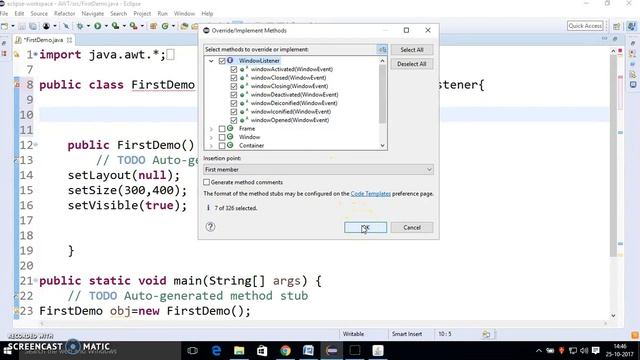640x360 pixels.
Task: Uncheck windowDeactivated(WindowEvent) checkbox
Action: (x=233, y=95)
